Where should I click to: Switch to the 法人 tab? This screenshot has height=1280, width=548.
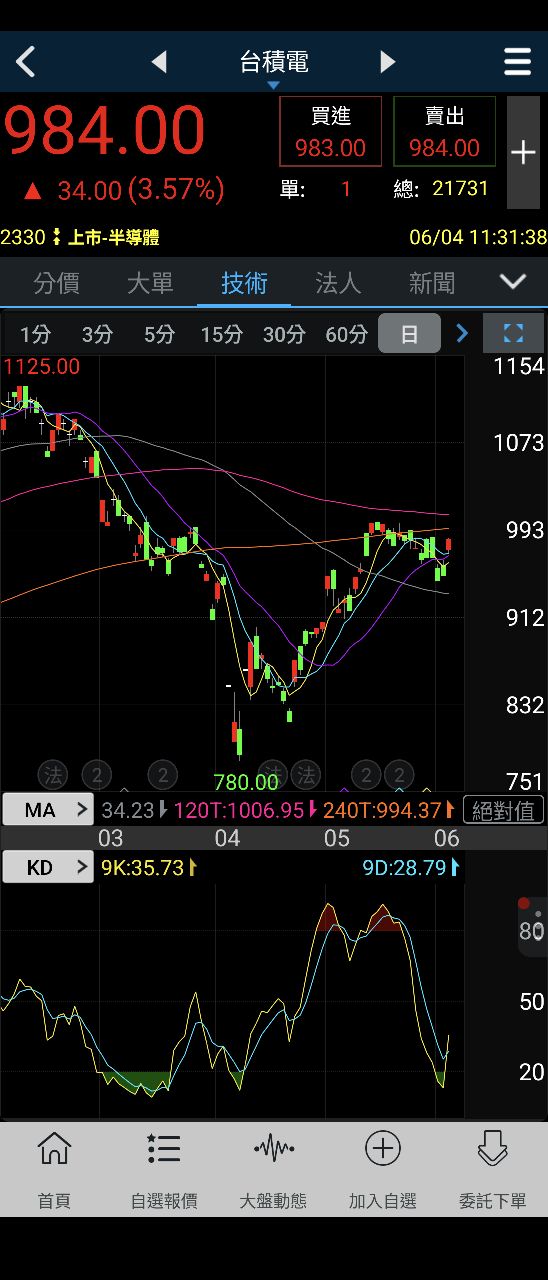(338, 283)
